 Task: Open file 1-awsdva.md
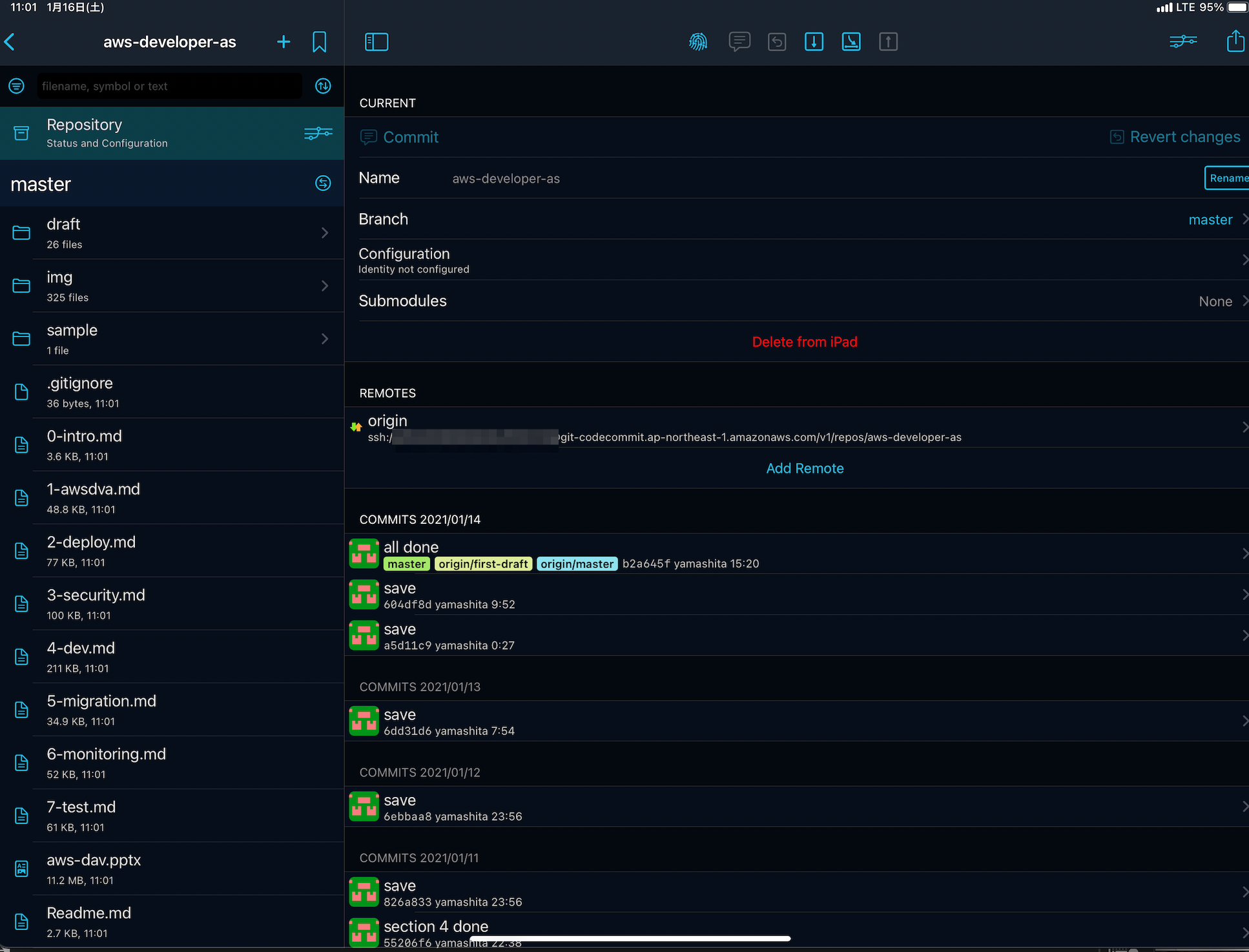[172, 498]
